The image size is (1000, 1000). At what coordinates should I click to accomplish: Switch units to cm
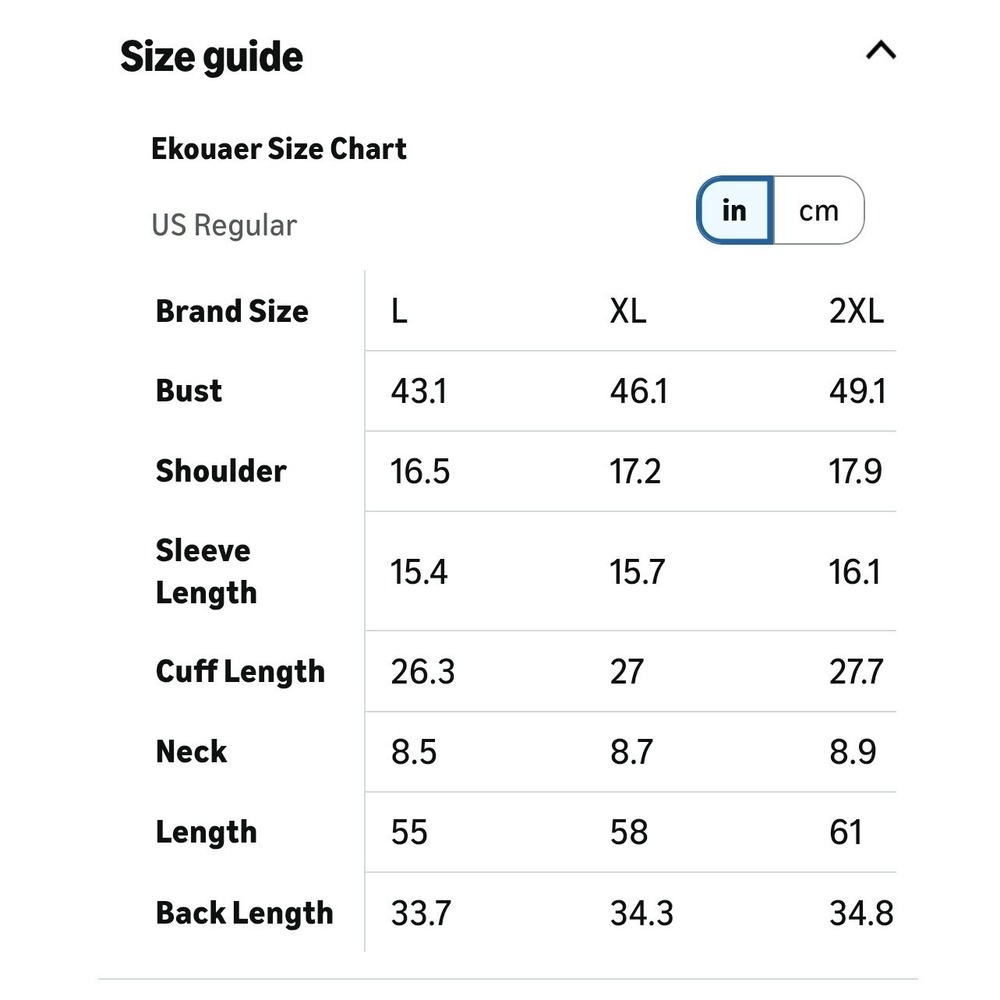pos(819,210)
